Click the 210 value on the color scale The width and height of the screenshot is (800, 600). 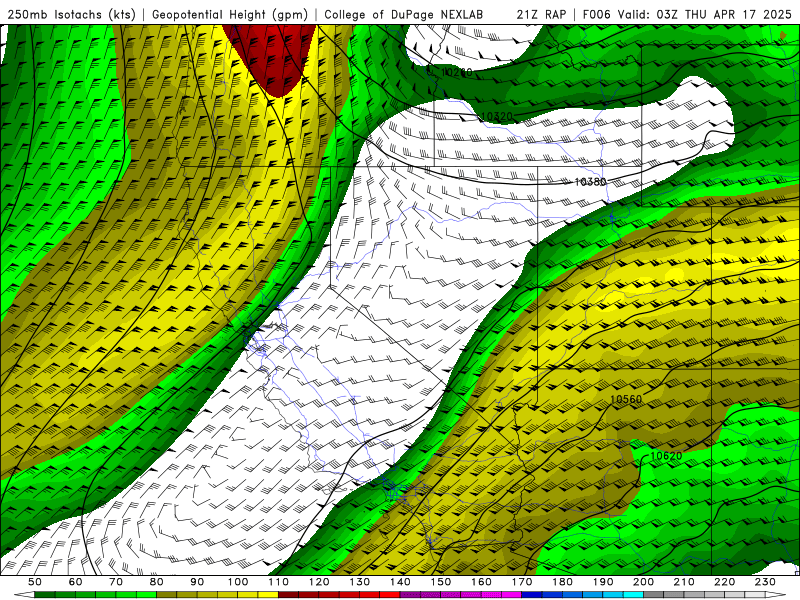tap(685, 582)
